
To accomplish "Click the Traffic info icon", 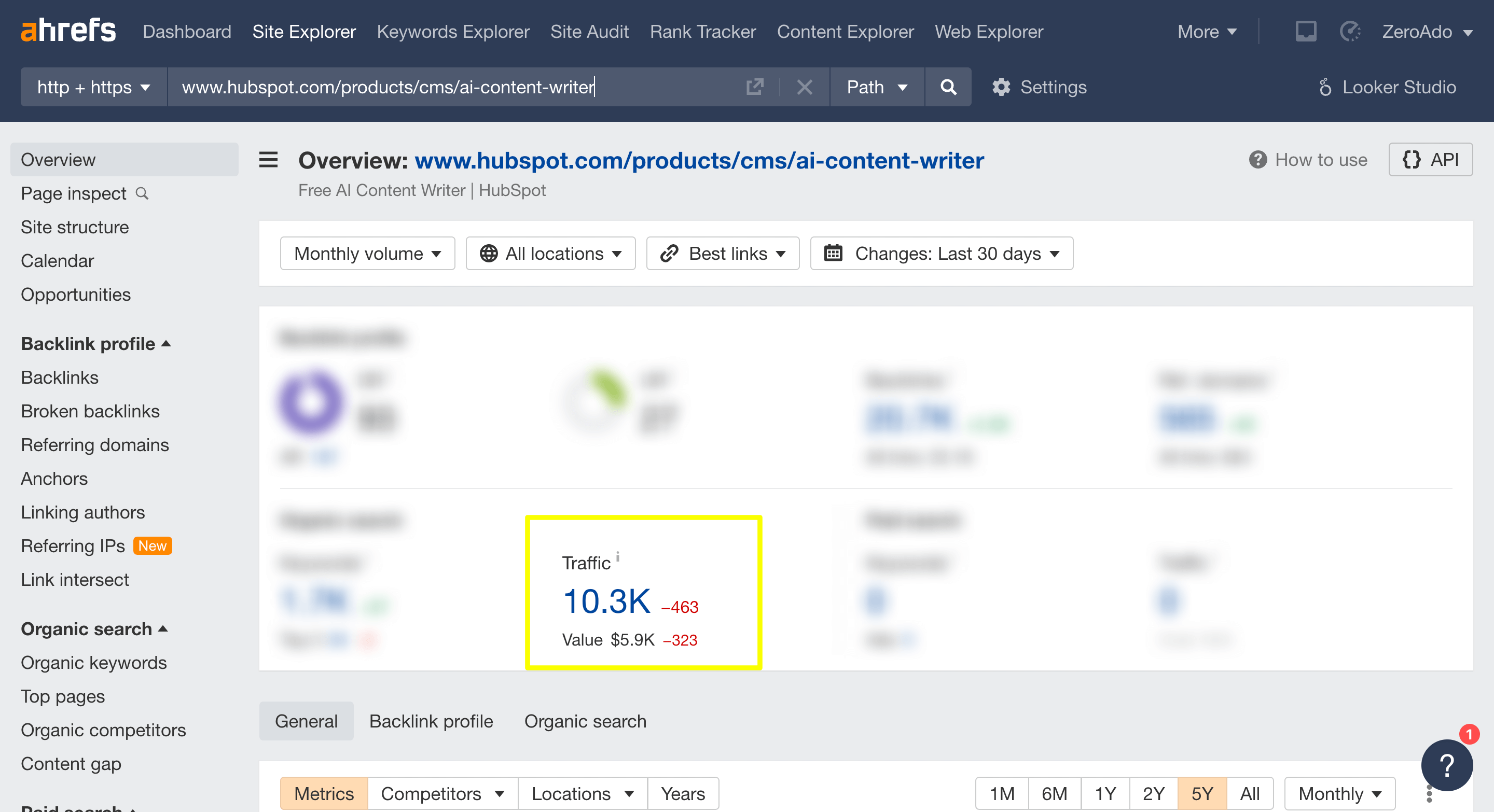I will tap(618, 556).
